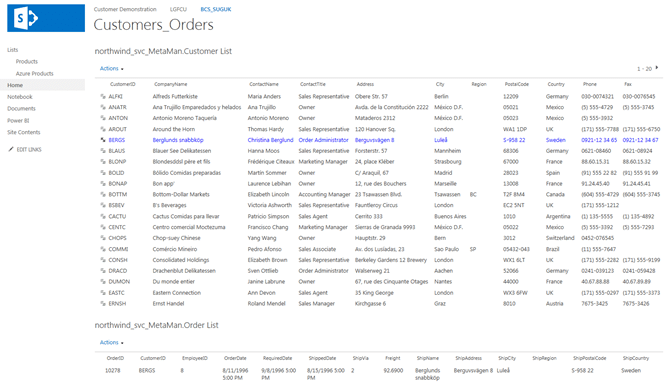
Task: Select the row icon for CHOPS
Action: click(x=103, y=238)
